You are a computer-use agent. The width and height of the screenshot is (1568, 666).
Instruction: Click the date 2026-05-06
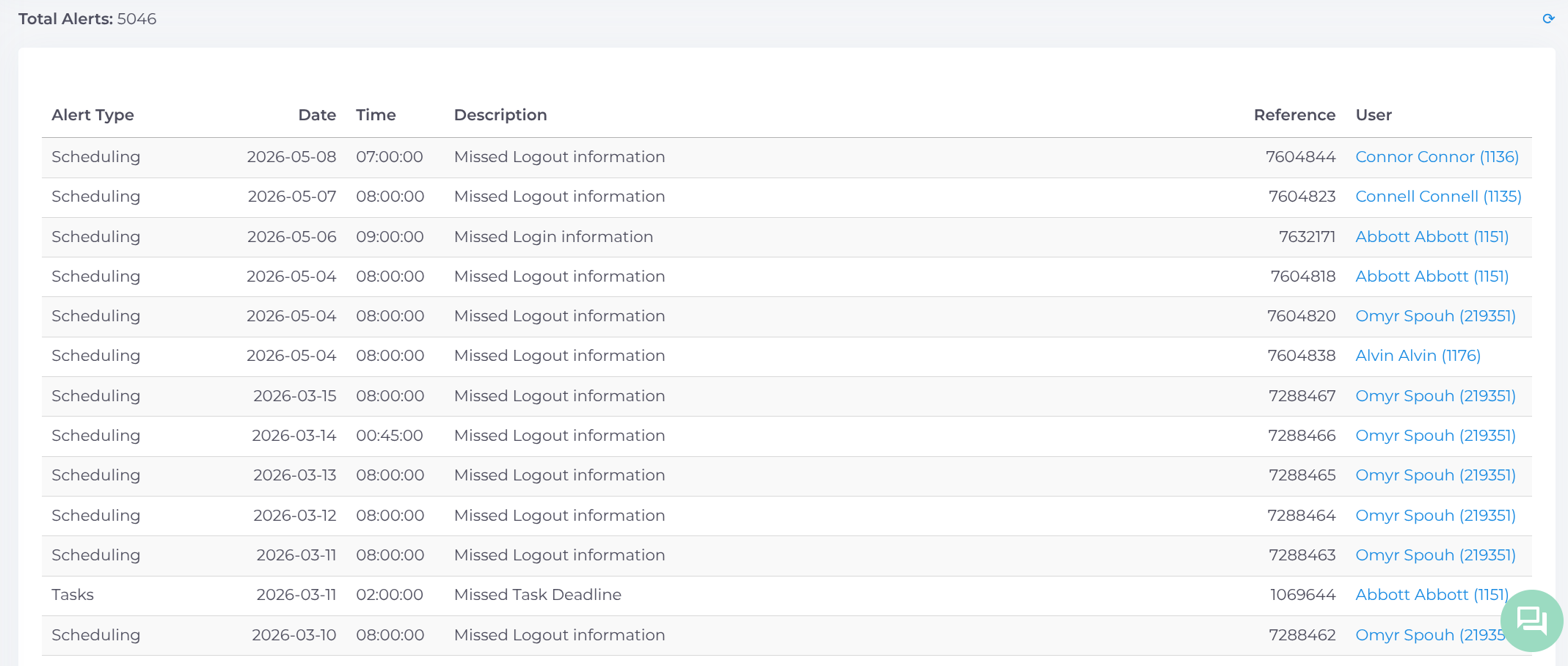pyautogui.click(x=292, y=237)
